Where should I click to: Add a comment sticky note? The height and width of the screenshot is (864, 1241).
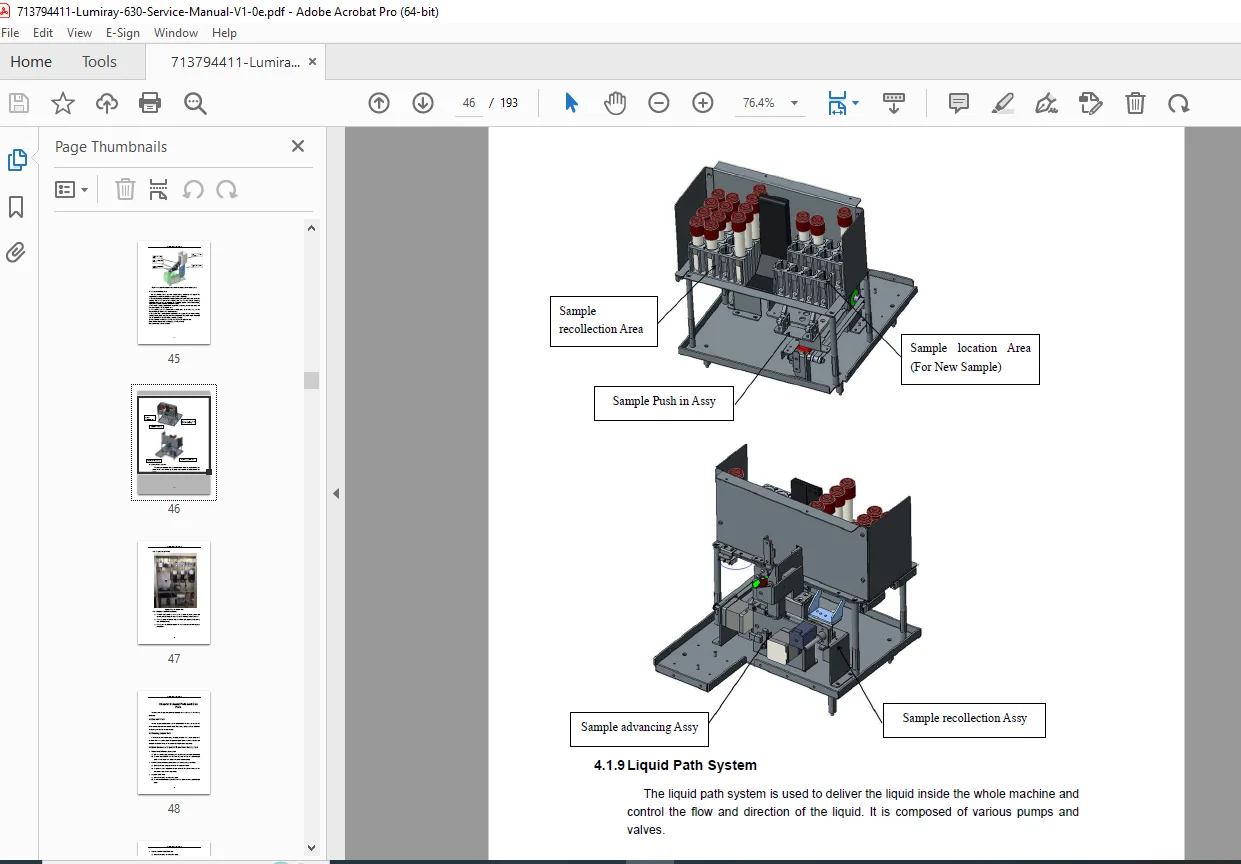(x=959, y=103)
